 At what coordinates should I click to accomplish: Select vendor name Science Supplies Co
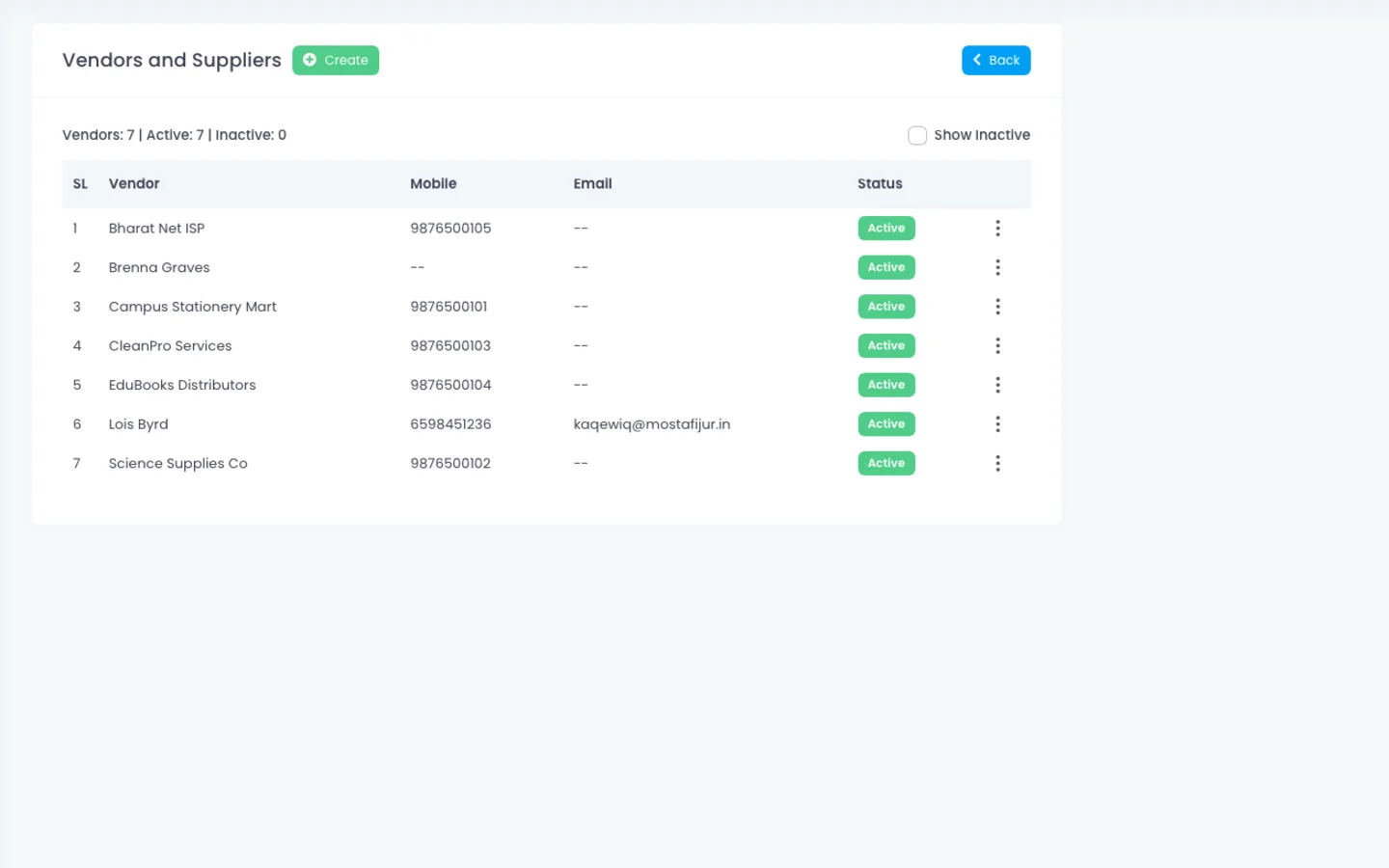click(x=177, y=463)
